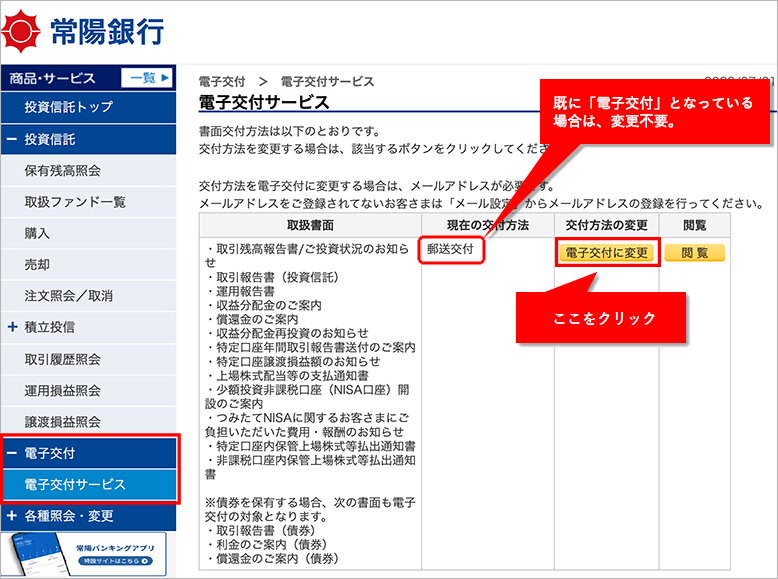Image resolution: width=778 pixels, height=579 pixels.
Task: Click 交付方法の変更 column header
Action: (607, 225)
